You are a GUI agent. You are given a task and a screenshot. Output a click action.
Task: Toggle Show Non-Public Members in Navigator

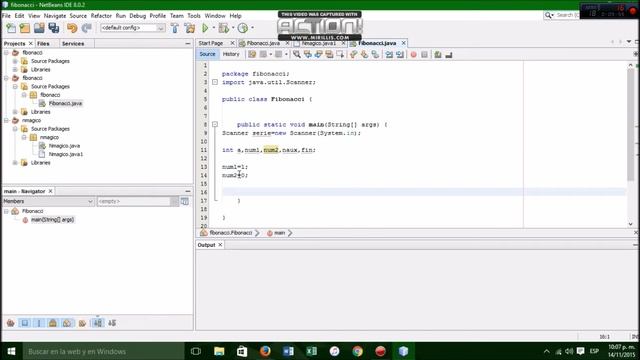[x=53, y=323]
